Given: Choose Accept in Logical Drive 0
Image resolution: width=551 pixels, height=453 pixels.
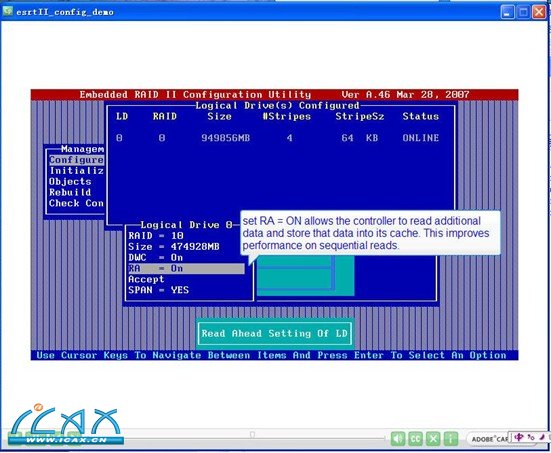Looking at the screenshot, I should pyautogui.click(x=146, y=279).
